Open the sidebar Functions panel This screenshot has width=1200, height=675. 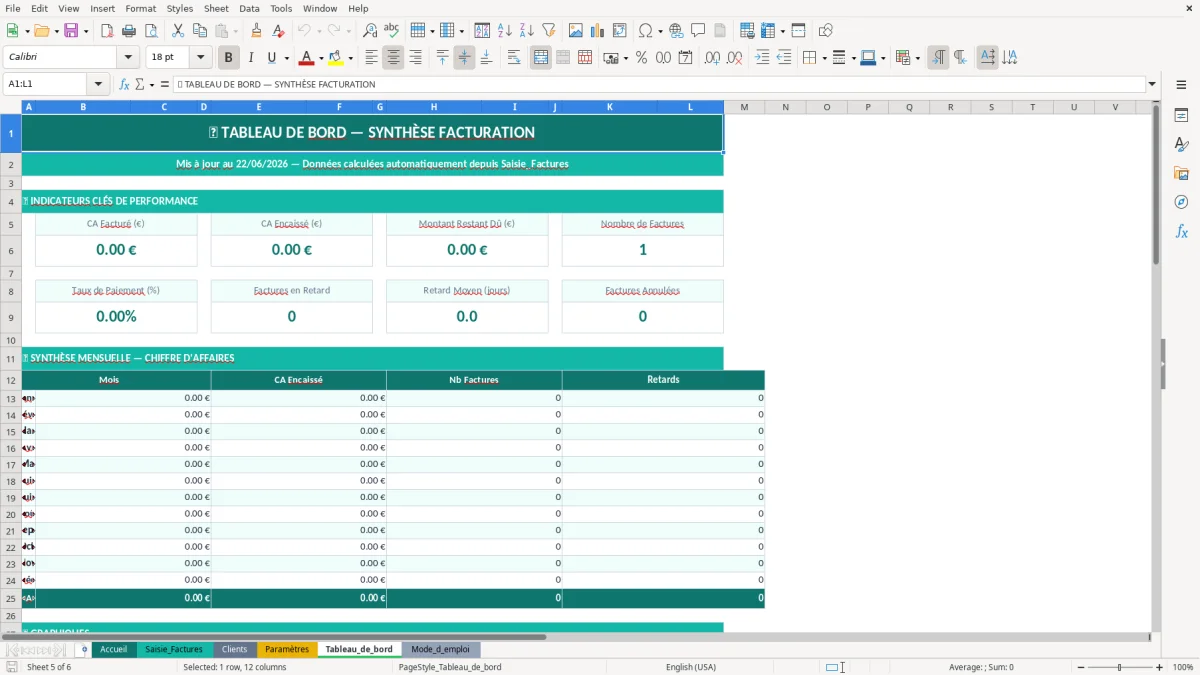(x=1181, y=231)
